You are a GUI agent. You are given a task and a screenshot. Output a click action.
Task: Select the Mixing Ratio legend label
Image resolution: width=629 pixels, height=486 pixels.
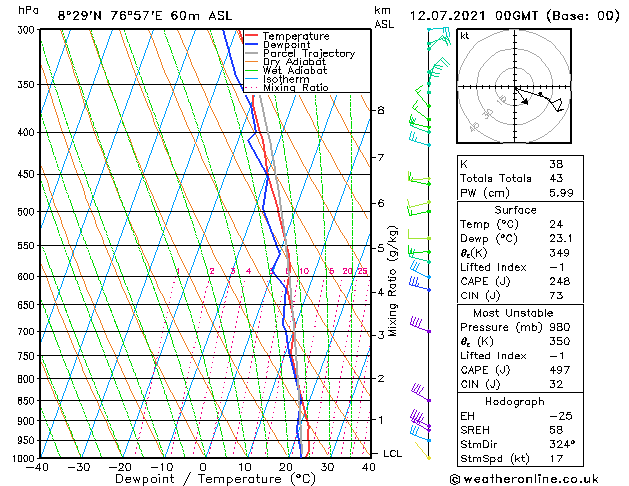tap(296, 88)
